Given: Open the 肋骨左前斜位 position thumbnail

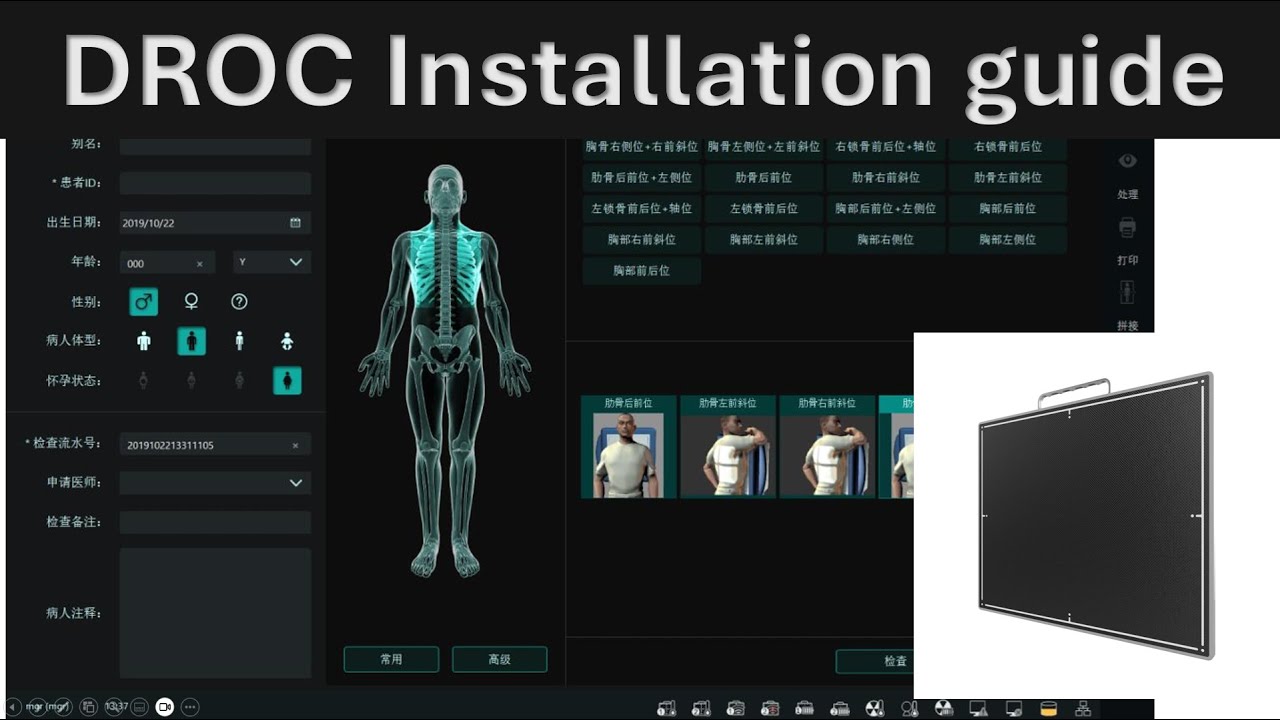Looking at the screenshot, I should click(x=728, y=447).
